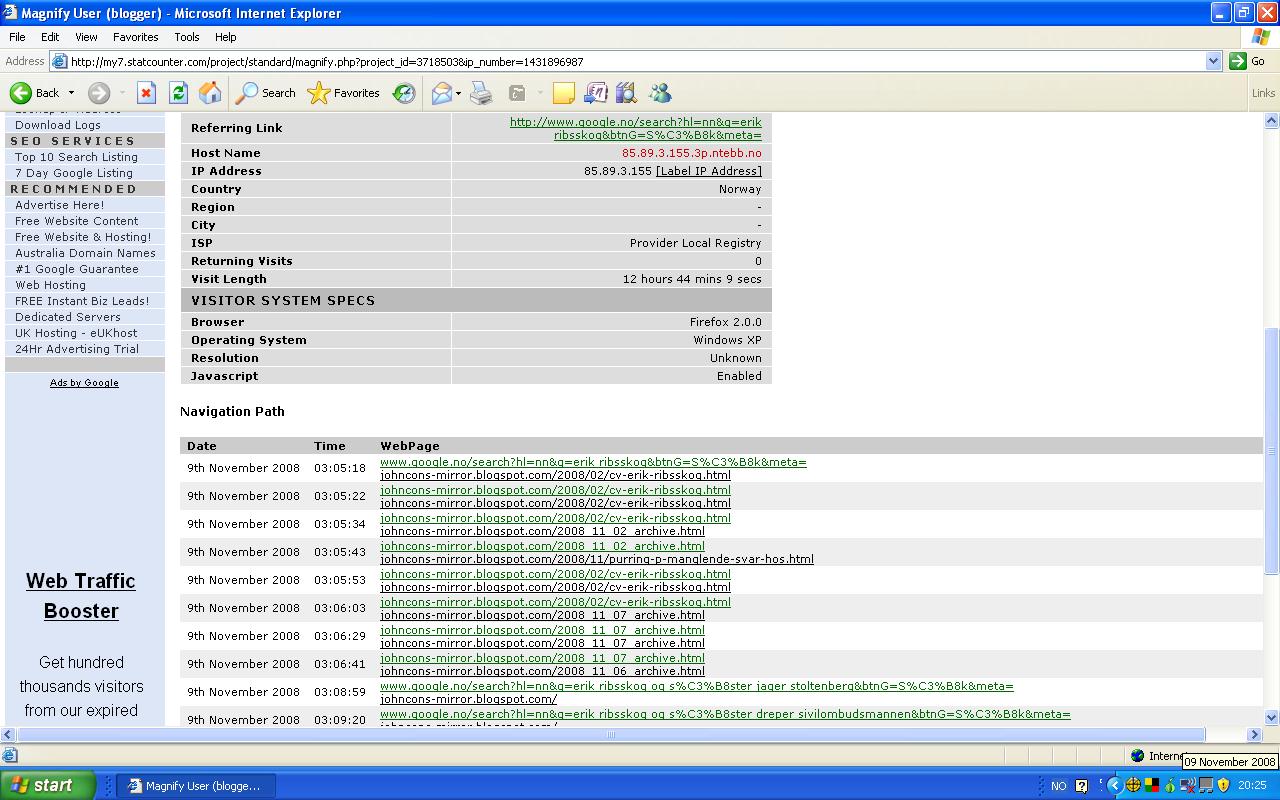The width and height of the screenshot is (1280, 800).
Task: Open the Favorites pane star button
Action: click(343, 93)
